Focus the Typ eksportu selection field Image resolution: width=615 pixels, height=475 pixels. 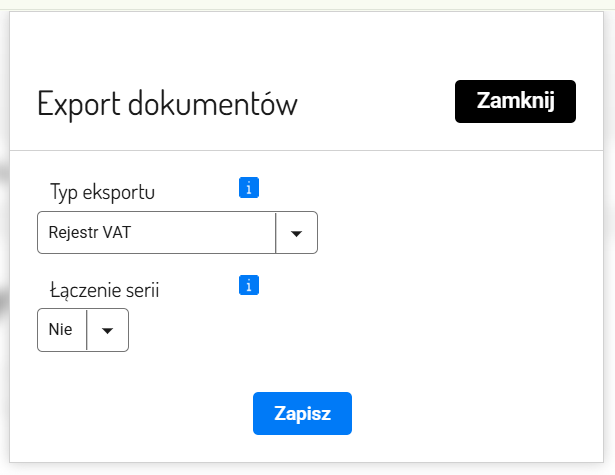[x=156, y=233]
